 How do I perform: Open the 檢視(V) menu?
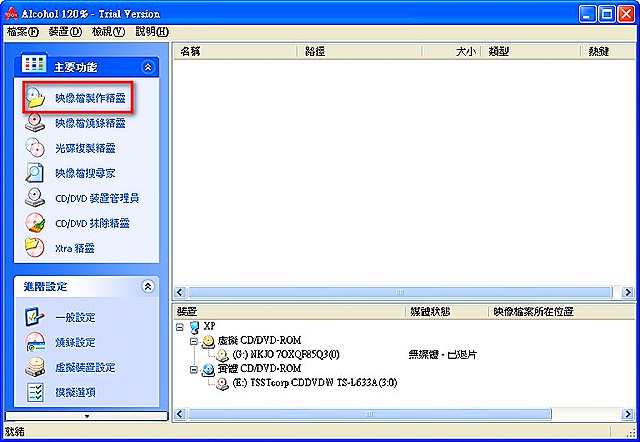click(x=108, y=31)
